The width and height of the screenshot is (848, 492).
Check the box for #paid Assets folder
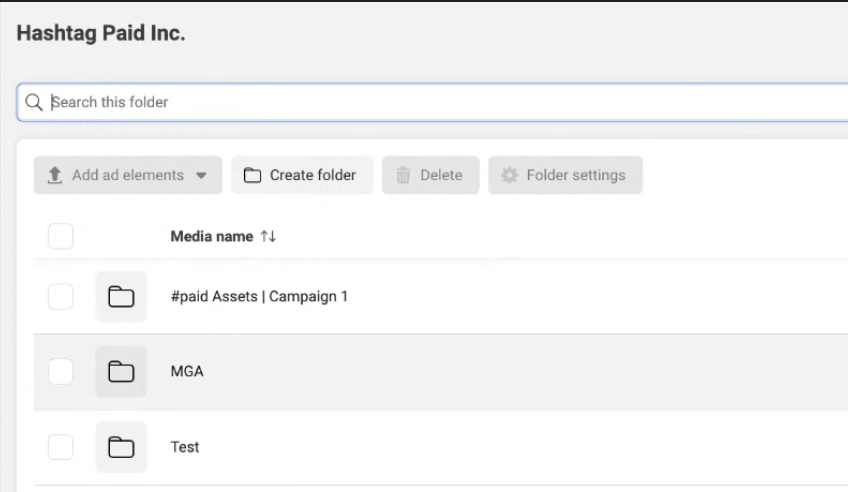coord(61,296)
